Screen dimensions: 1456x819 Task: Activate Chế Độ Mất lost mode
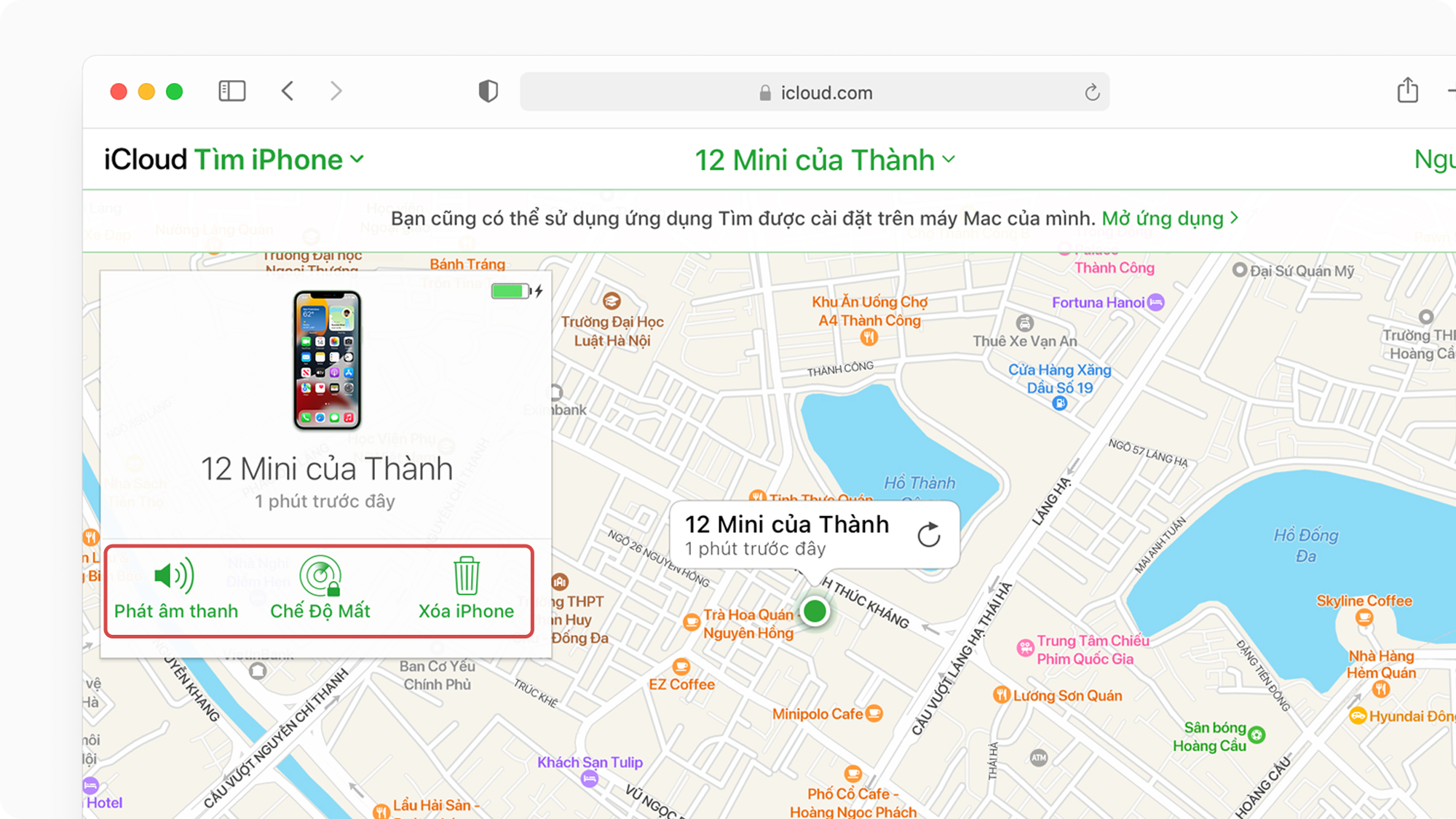(320, 588)
